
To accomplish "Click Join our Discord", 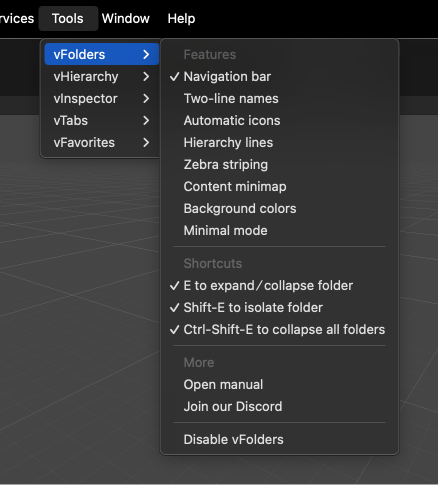I will pos(279,407).
